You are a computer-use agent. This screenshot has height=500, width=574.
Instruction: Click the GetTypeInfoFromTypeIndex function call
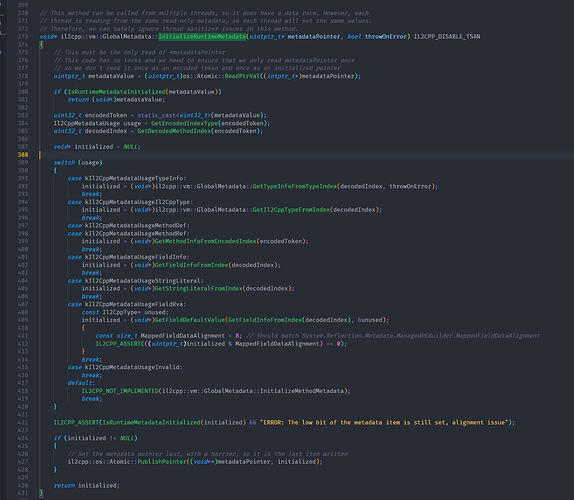pos(295,186)
